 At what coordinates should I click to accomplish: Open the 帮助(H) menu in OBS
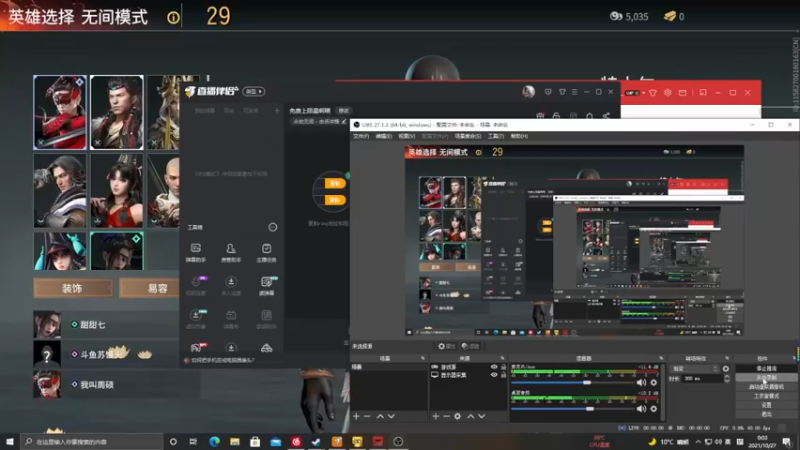click(x=519, y=136)
